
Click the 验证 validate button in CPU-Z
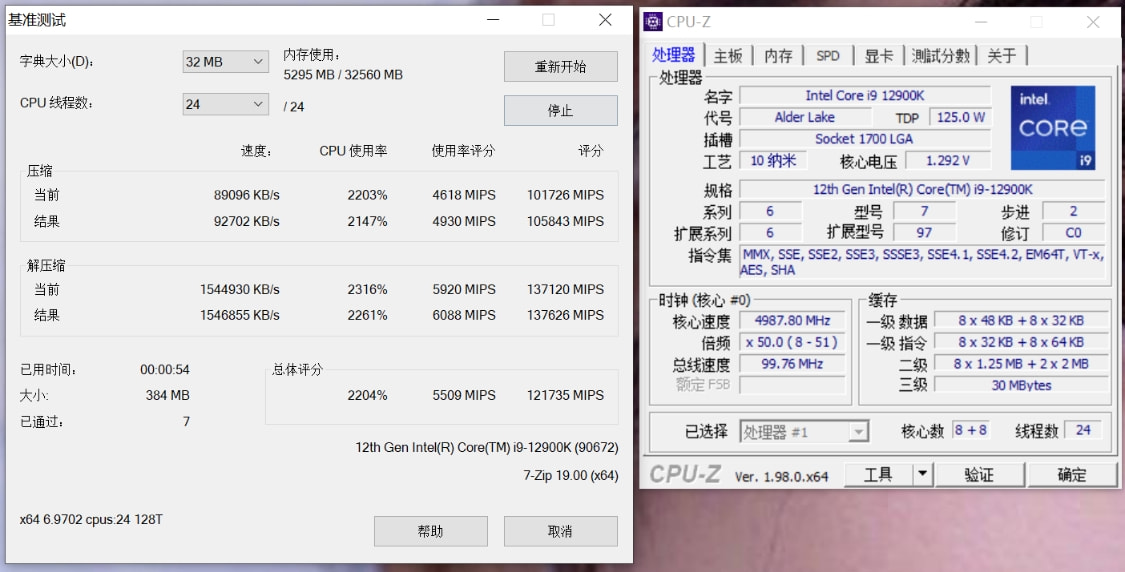pos(979,474)
